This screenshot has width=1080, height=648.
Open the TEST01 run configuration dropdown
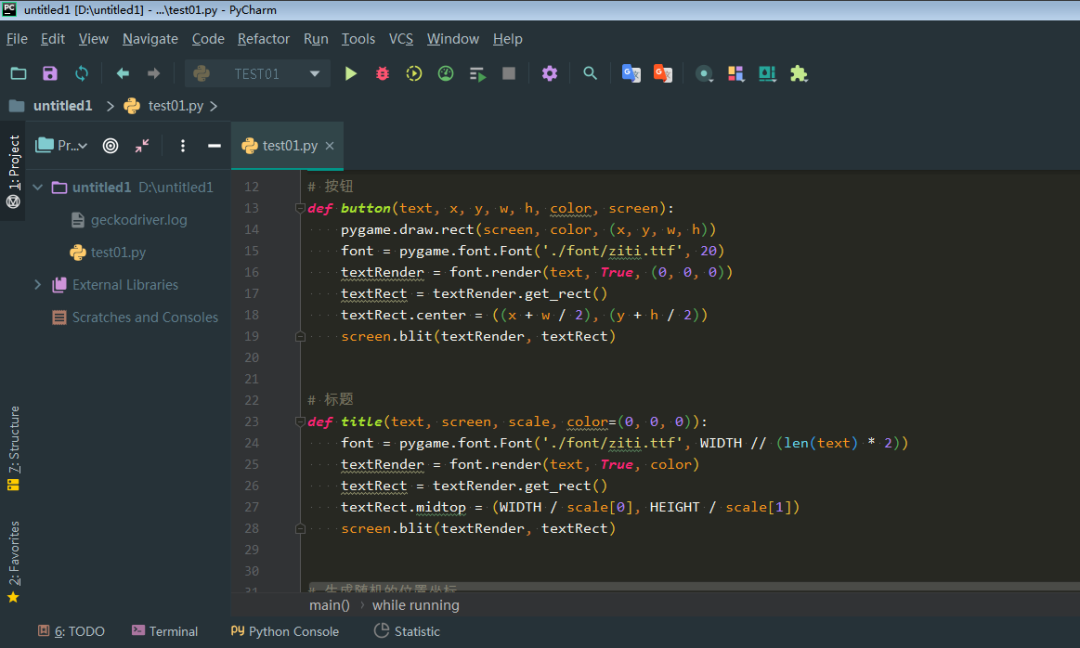point(257,73)
